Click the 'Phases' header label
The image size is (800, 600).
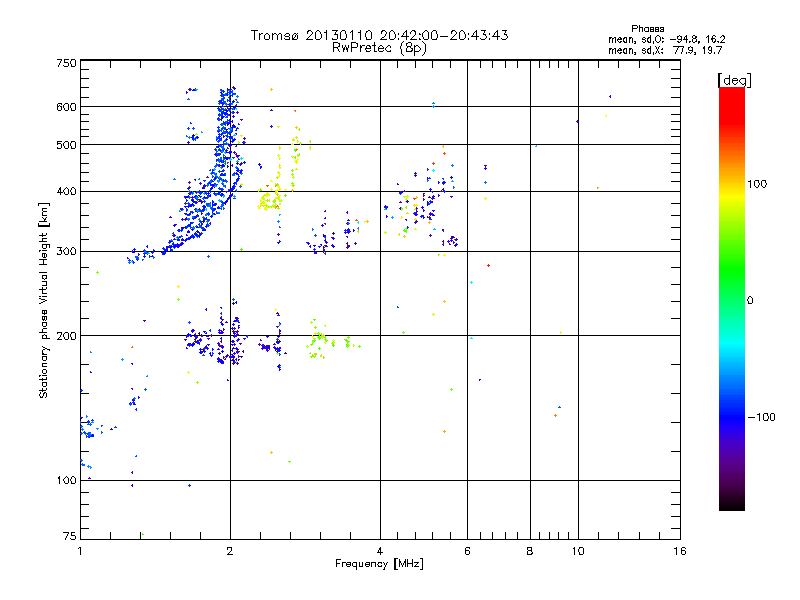click(x=647, y=29)
